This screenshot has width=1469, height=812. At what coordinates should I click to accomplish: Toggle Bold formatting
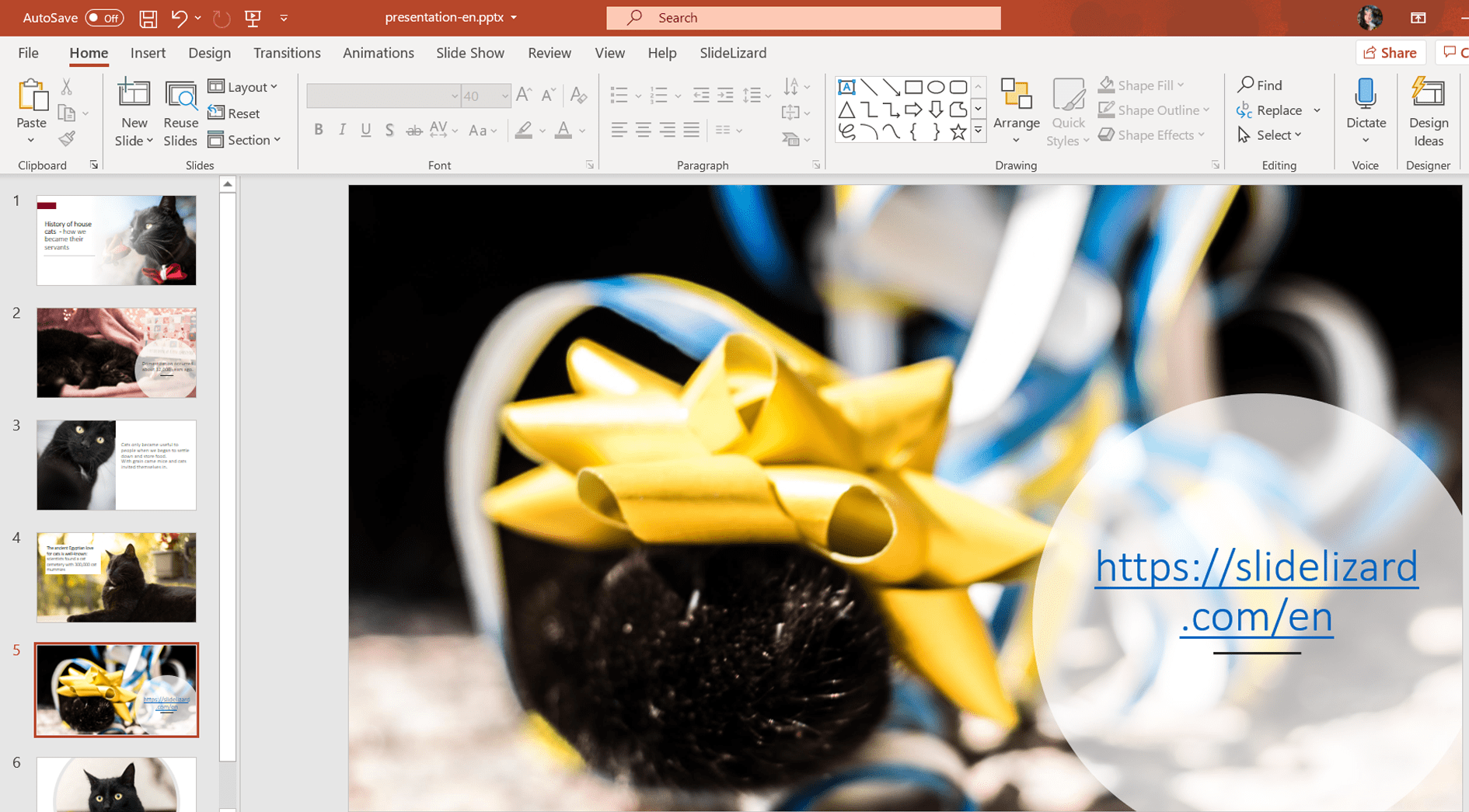[318, 131]
